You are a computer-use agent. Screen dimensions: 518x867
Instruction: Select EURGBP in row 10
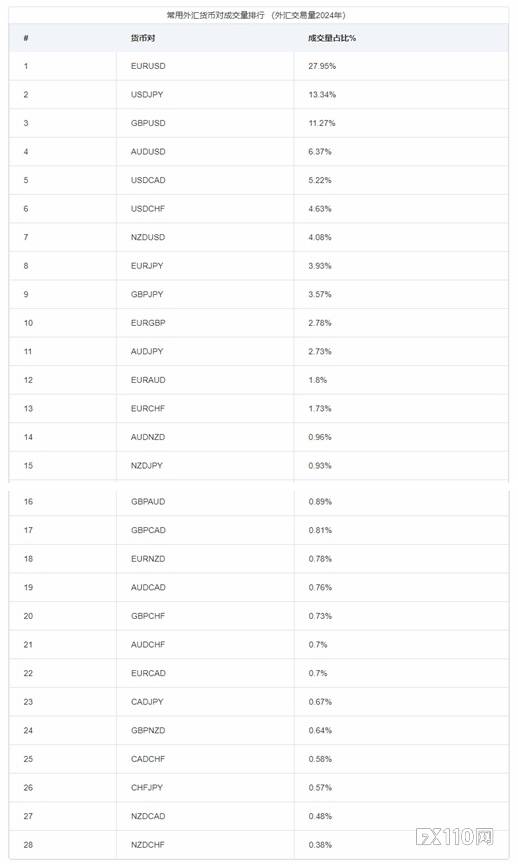[148, 323]
